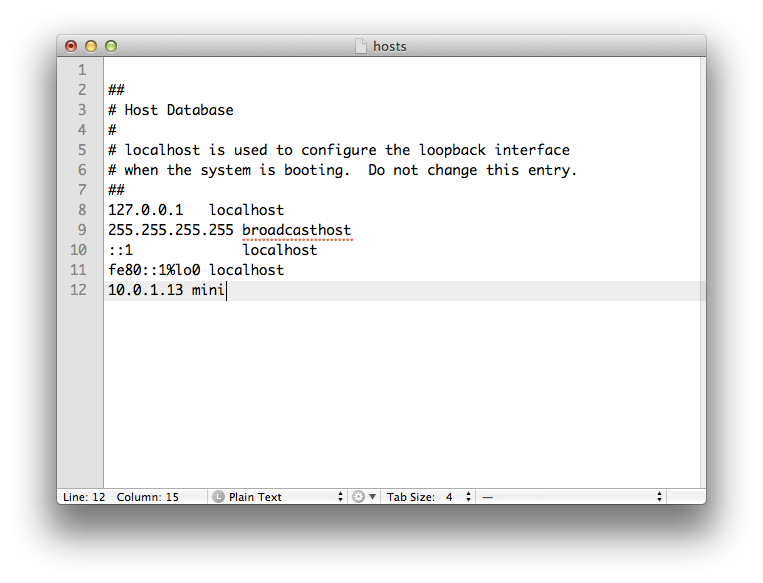Viewport: 763px width, 583px height.
Task: Click 'localhost' on the ::1 line
Action: point(280,250)
